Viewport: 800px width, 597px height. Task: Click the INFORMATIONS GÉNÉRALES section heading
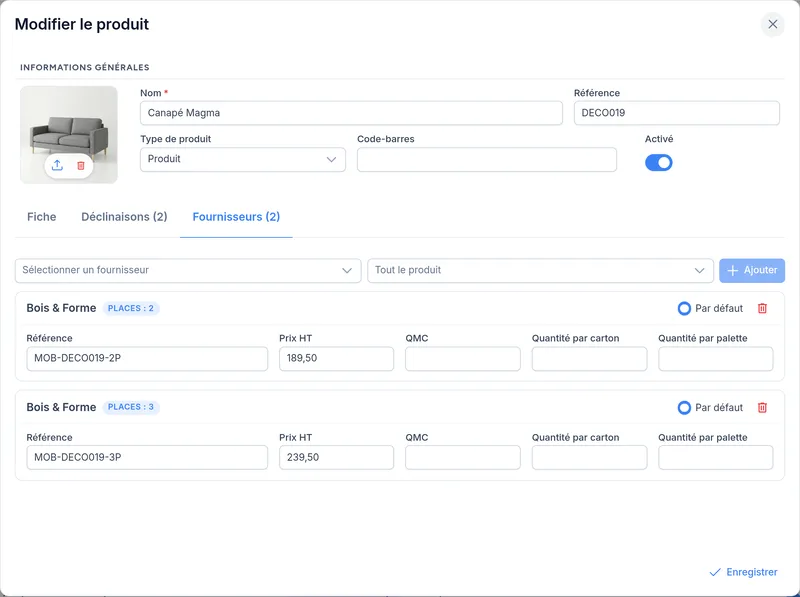click(85, 67)
